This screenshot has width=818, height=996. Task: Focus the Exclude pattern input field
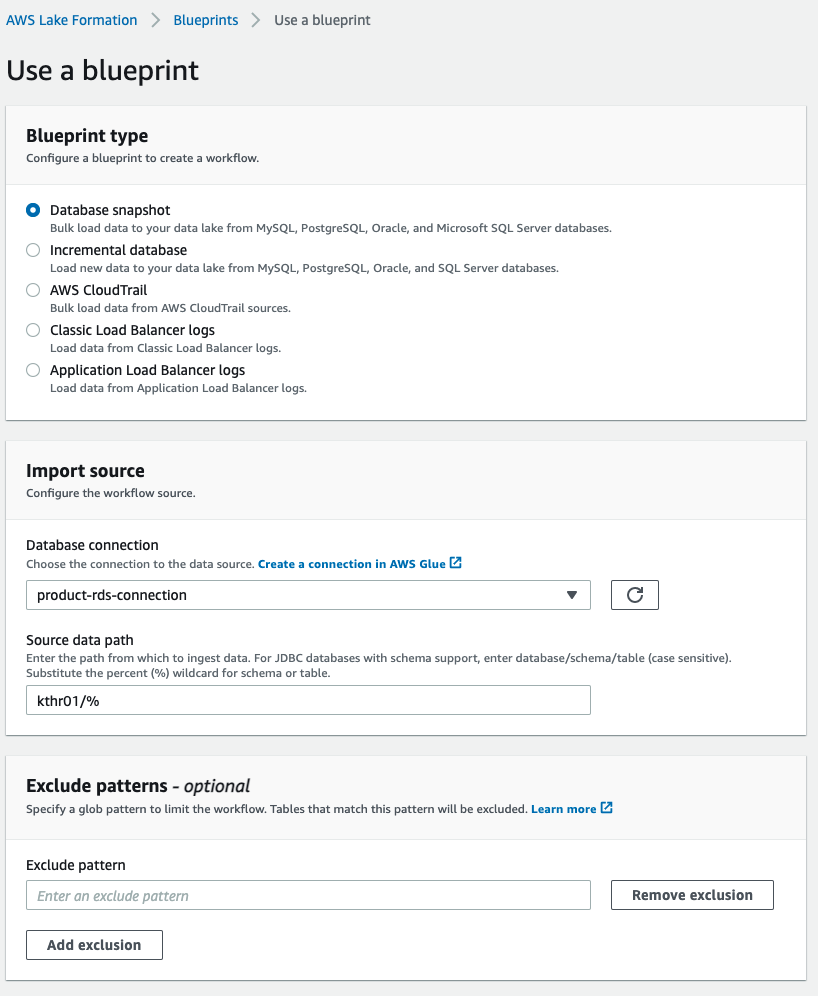[x=308, y=895]
